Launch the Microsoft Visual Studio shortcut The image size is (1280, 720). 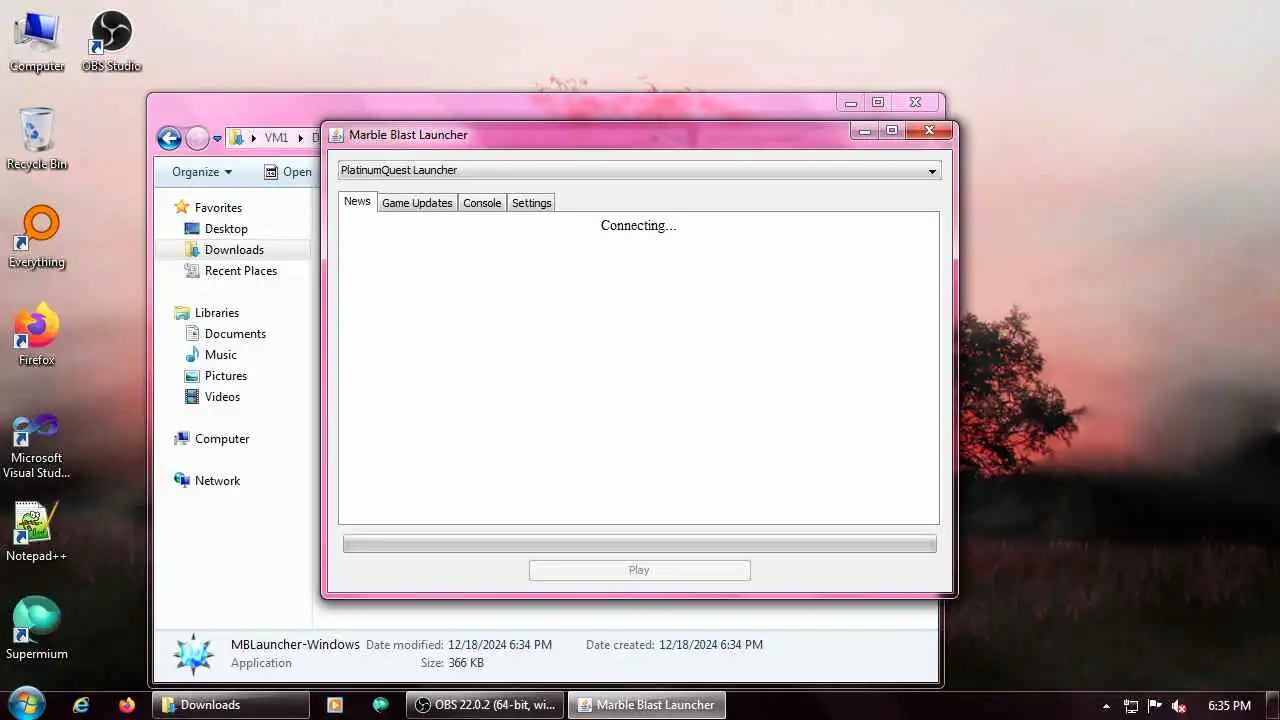(x=37, y=446)
